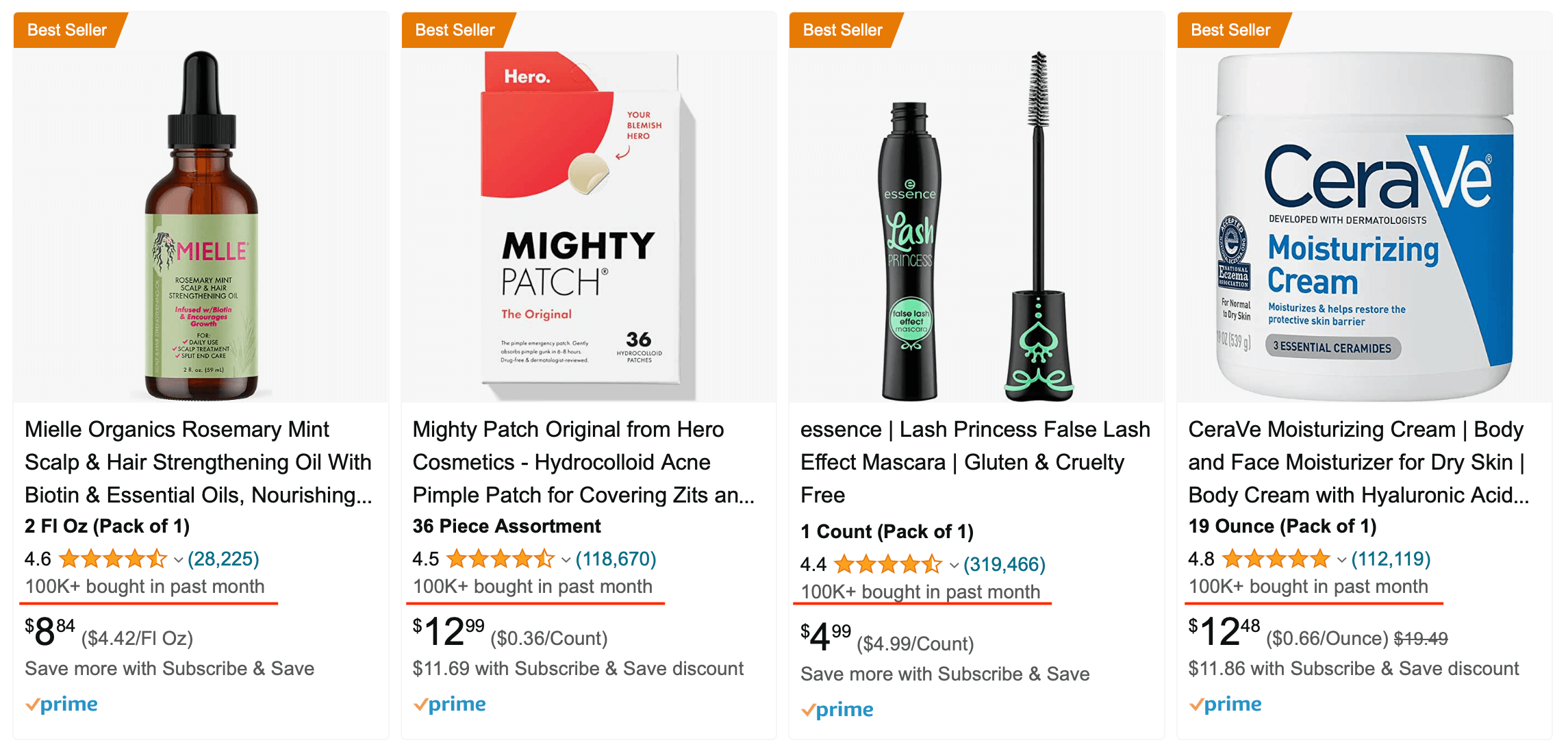The width and height of the screenshot is (1568, 749).
Task: Open Mighty Patch Original title link
Action: (x=584, y=462)
